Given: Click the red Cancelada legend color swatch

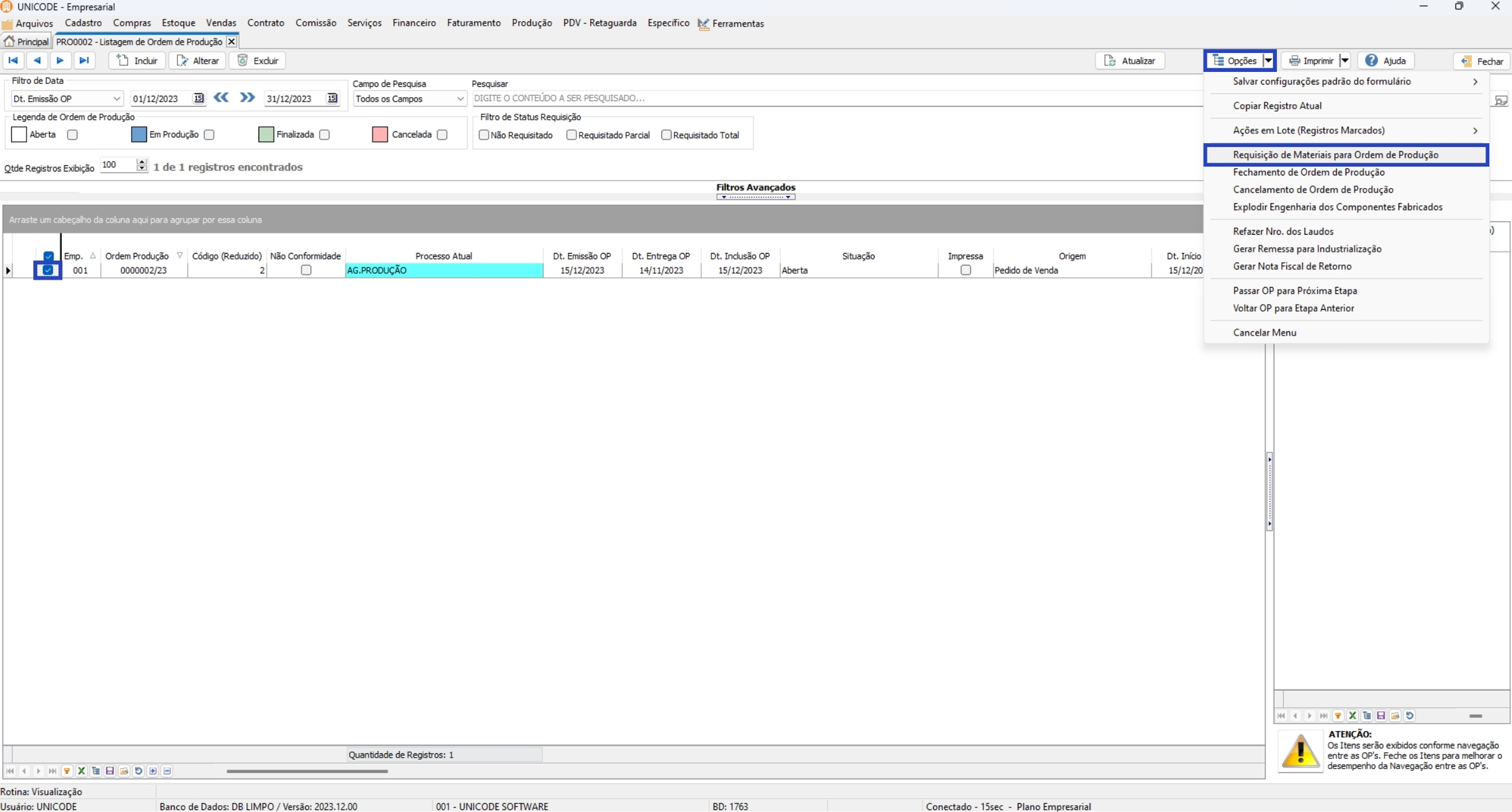Looking at the screenshot, I should (380, 134).
